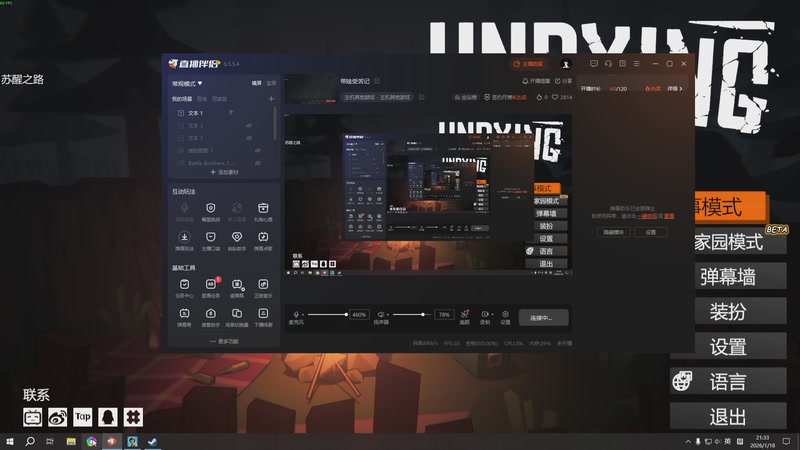Open the profile avatar in the title bar
Image resolution: width=800 pixels, height=450 pixels.
coord(566,64)
